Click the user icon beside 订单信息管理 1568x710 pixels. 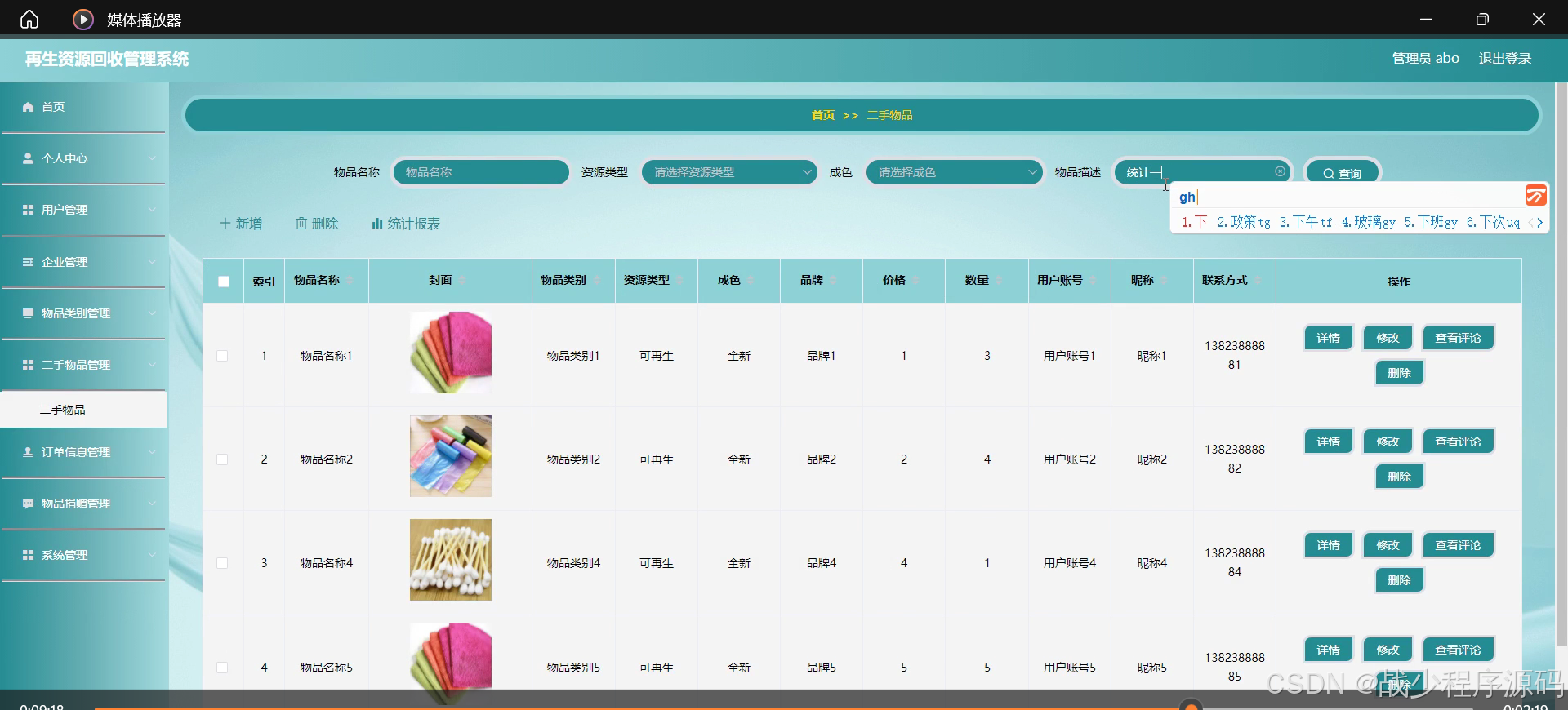[28, 452]
